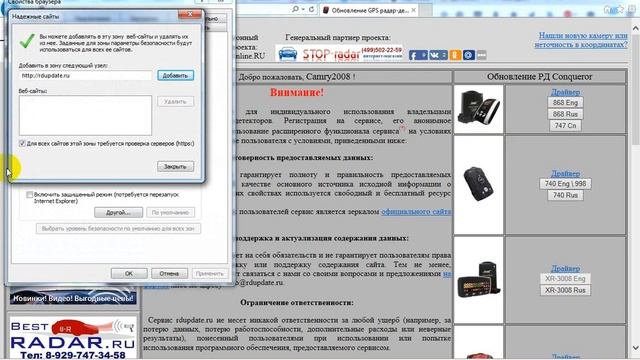Click the 740 radar detector product image
Viewport: 640px width, 360px height.
[478, 184]
